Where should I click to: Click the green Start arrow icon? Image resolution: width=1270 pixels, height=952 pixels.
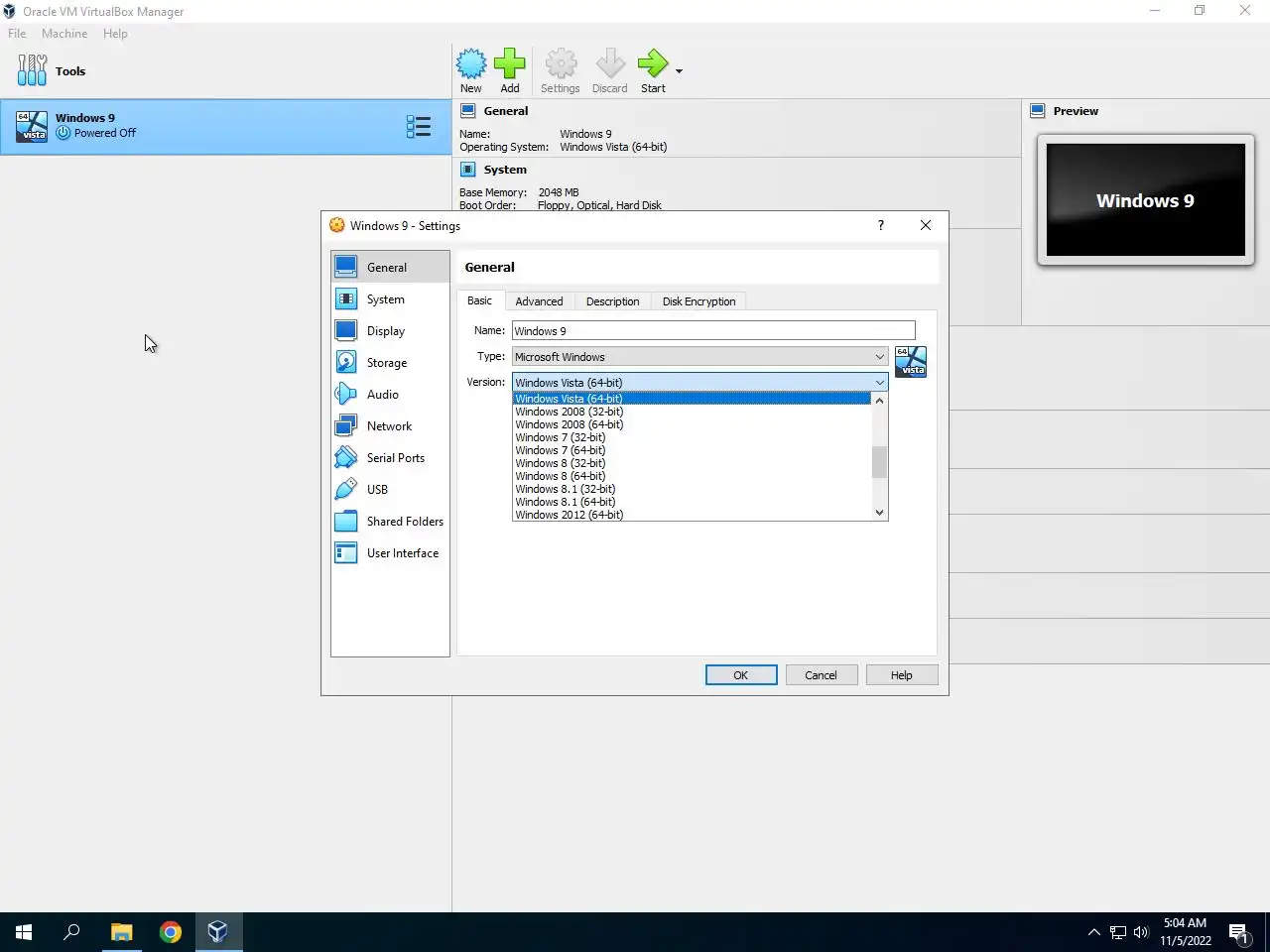653,63
